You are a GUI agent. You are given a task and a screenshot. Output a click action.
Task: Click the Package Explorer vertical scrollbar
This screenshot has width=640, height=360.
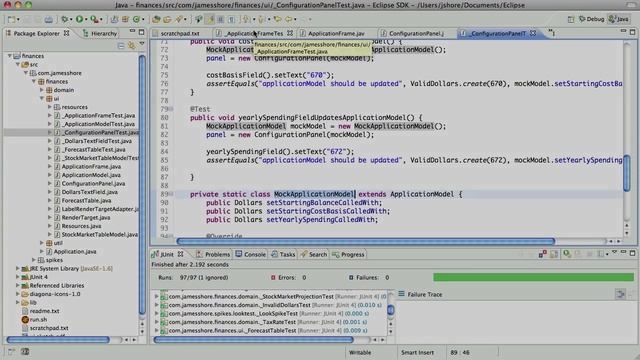coord(142,184)
